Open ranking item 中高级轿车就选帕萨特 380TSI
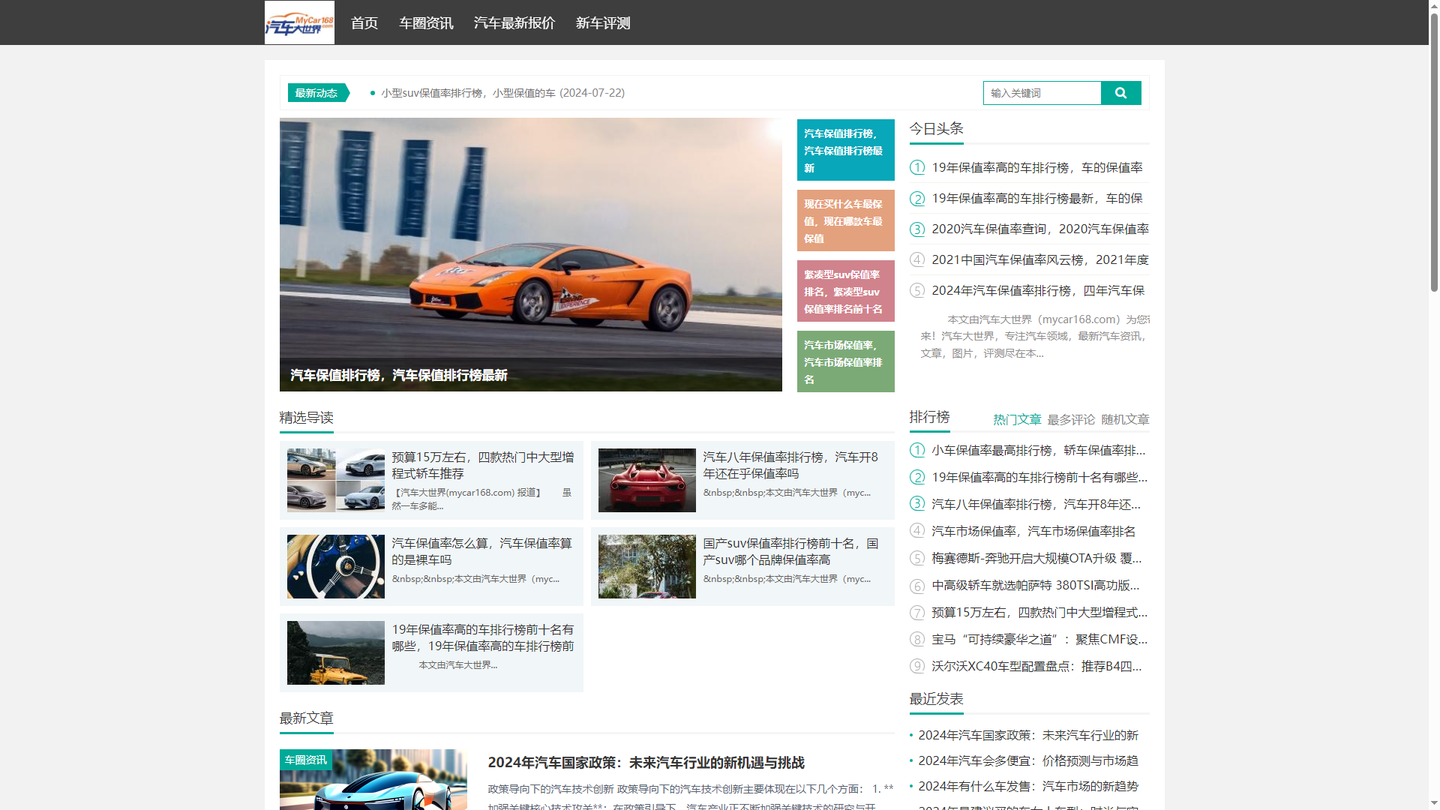1440x810 pixels. 1036,585
